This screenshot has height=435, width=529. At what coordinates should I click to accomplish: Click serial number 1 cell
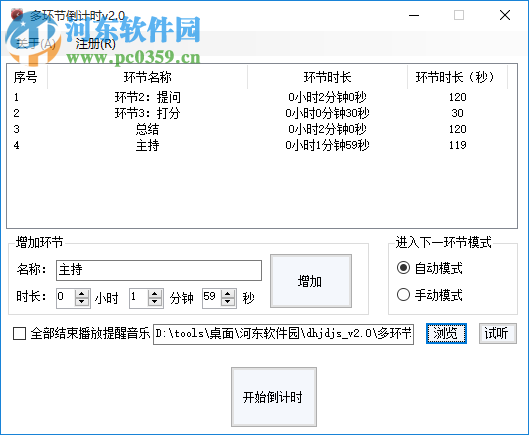(x=16, y=97)
